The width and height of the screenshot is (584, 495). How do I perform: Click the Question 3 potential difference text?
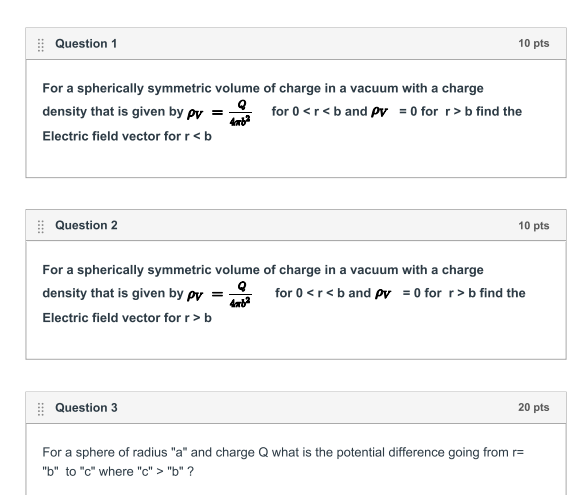(283, 462)
